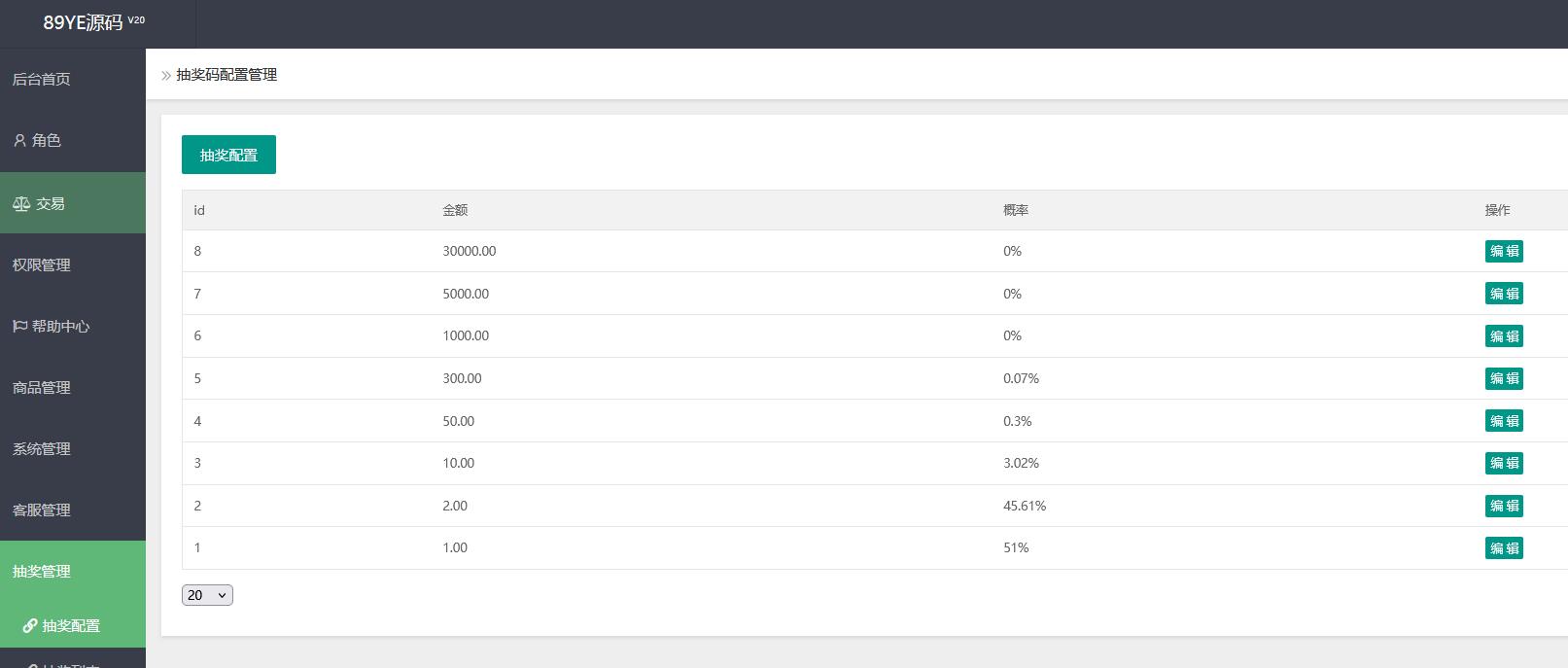Collapse the 抽奖管理 sidebar section
The image size is (1568, 668).
(x=73, y=571)
